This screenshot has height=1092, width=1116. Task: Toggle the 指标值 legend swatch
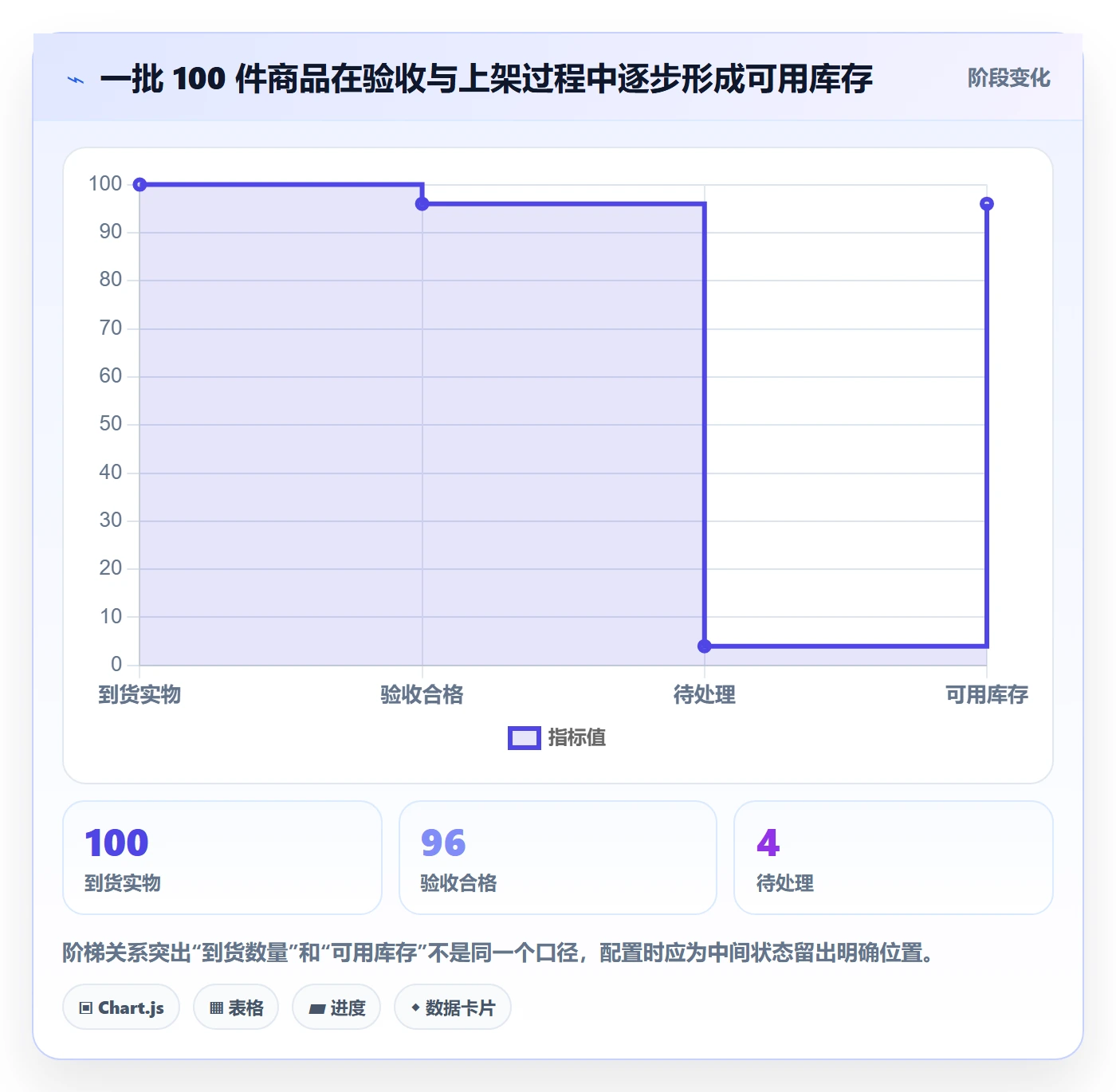click(525, 738)
